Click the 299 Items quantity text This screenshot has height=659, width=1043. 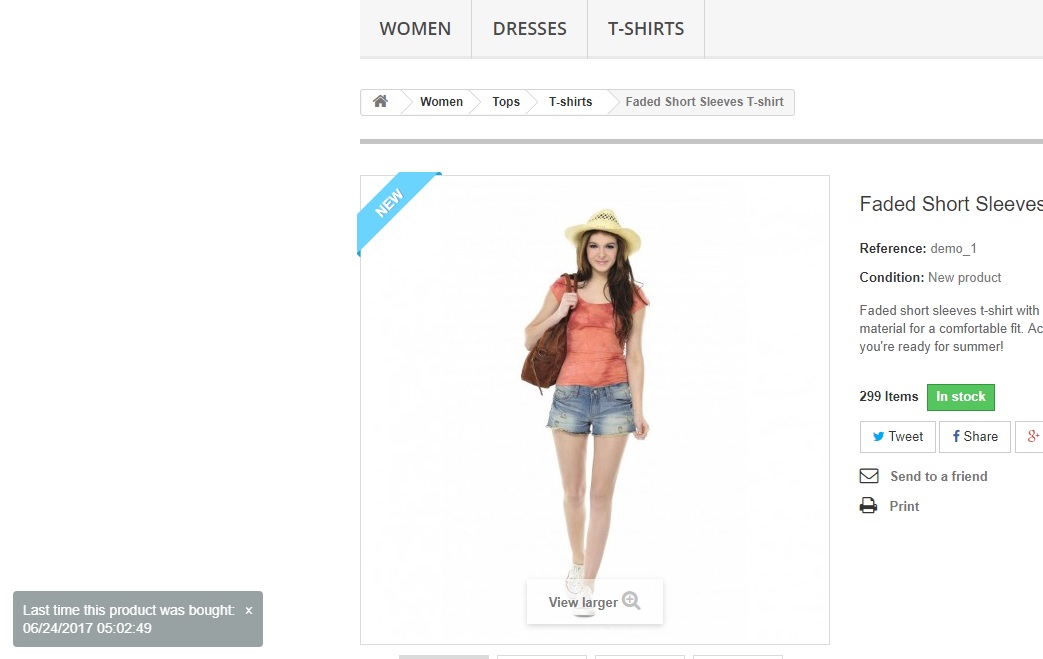point(889,396)
